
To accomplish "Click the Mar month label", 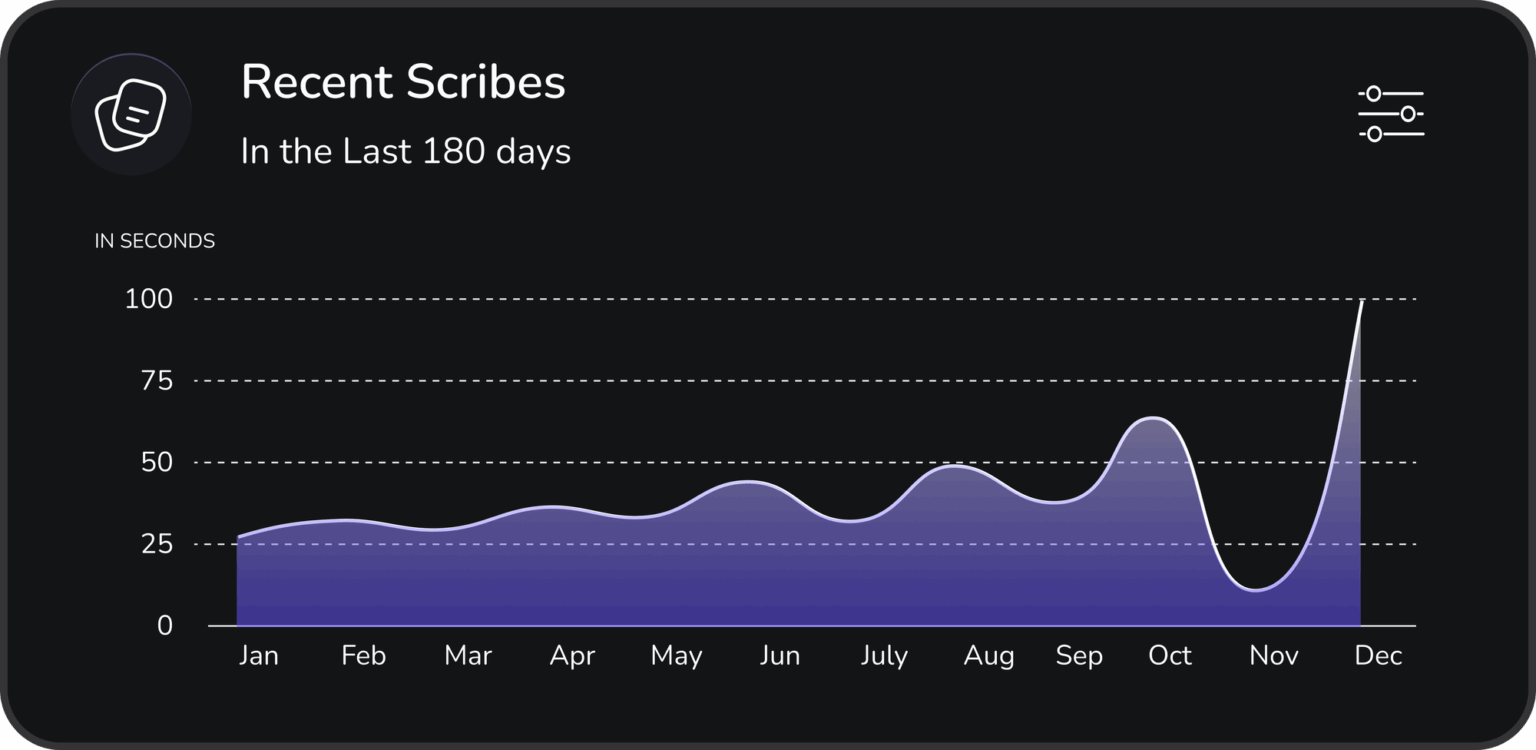I will [x=468, y=656].
